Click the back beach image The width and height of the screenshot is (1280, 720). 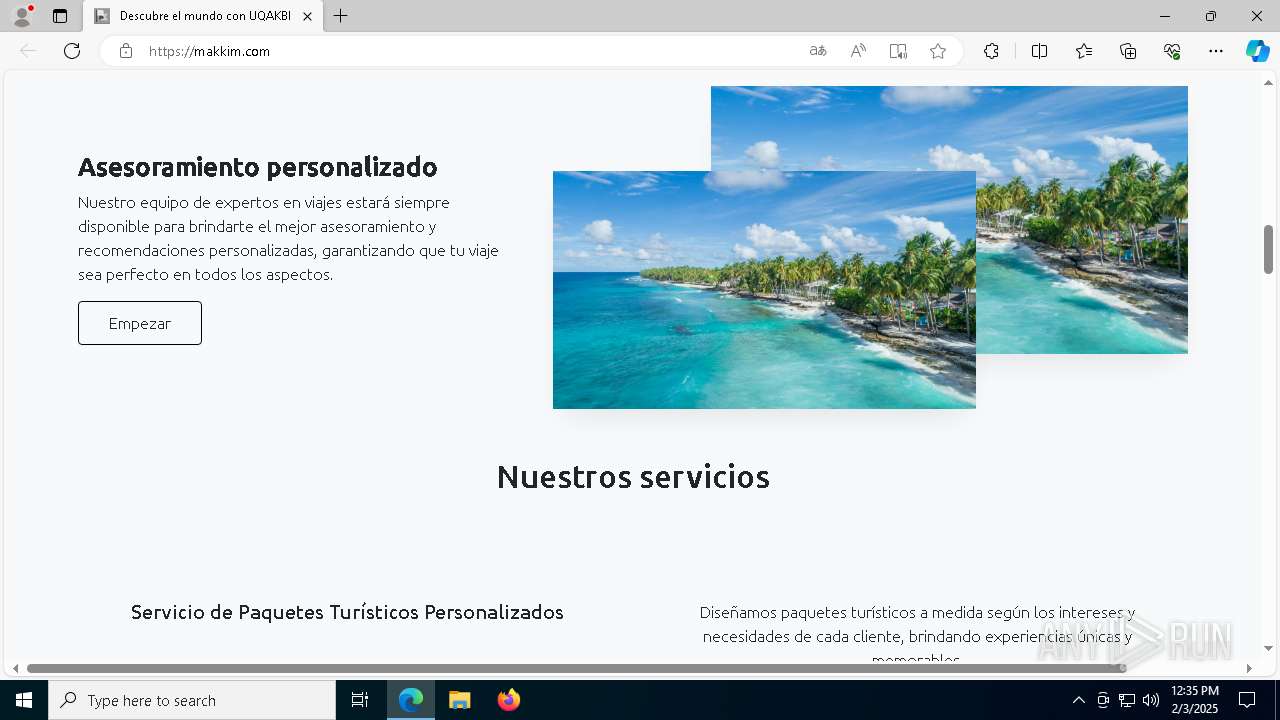[1082, 220]
